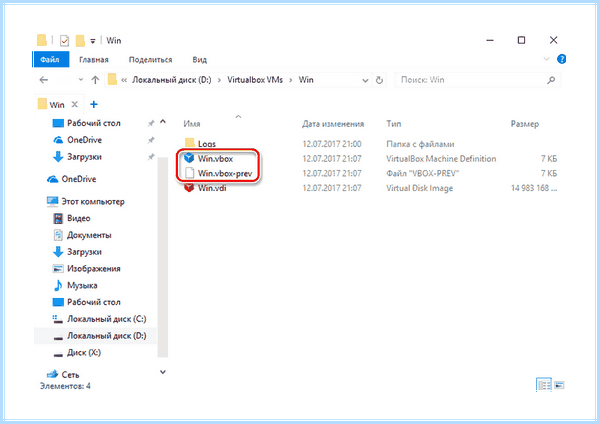Sort files by the Имя column
Viewport: 600px width, 424px height.
(192, 124)
